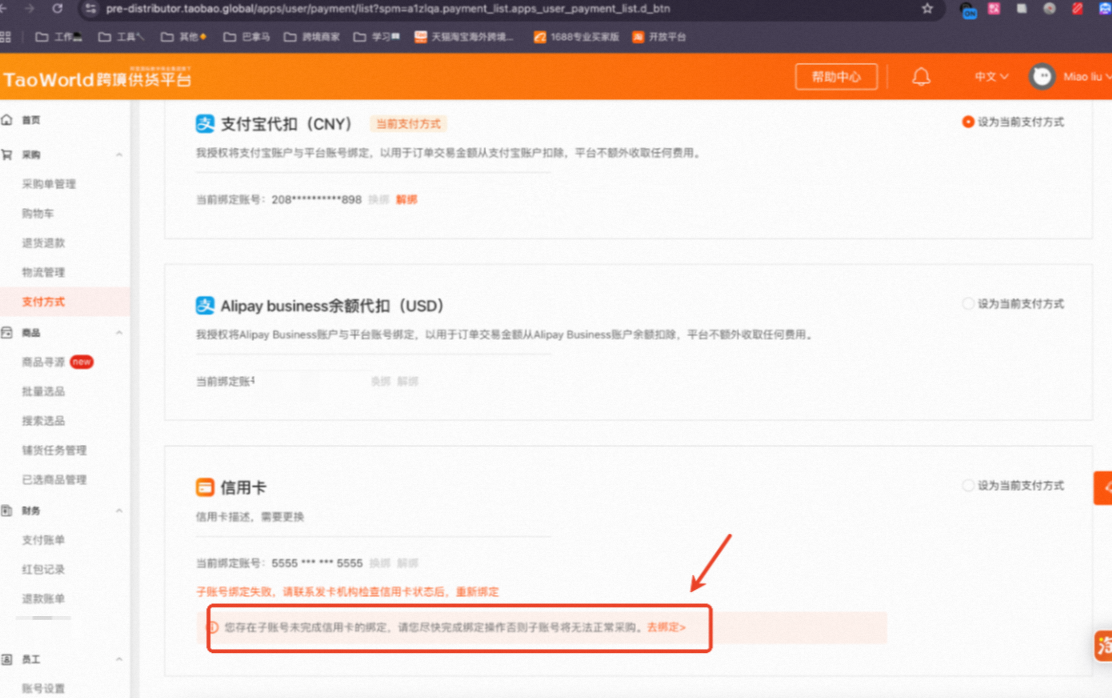This screenshot has width=1112, height=698.
Task: Open the red paperclip extension icon
Action: point(1077,9)
